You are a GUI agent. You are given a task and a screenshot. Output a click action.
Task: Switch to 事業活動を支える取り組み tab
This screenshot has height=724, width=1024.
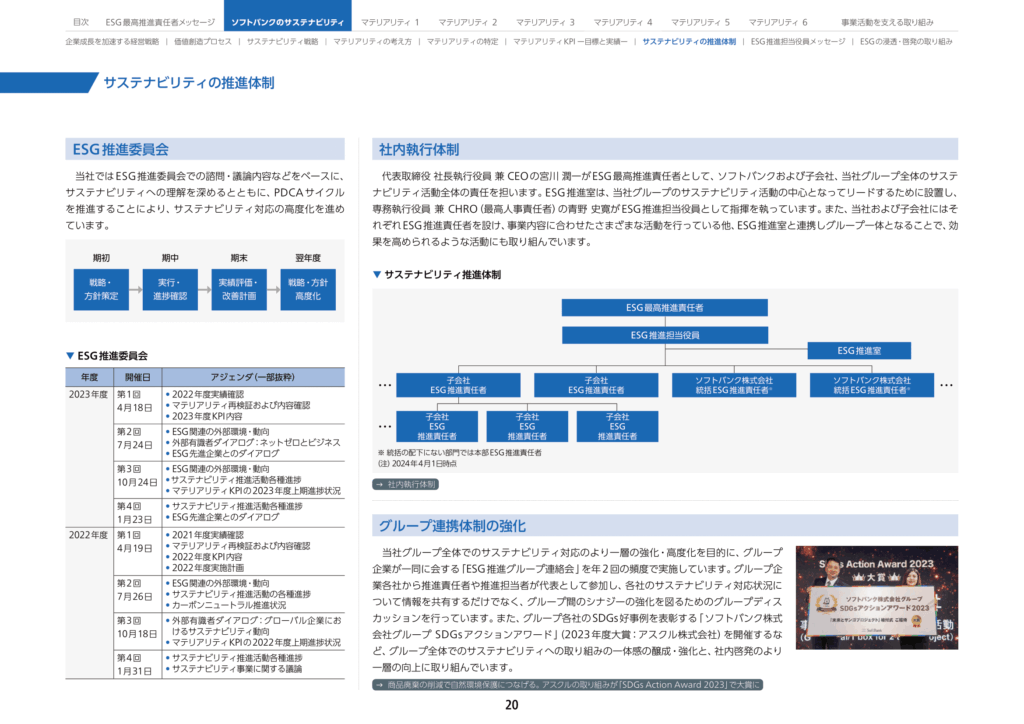pyautogui.click(x=887, y=22)
